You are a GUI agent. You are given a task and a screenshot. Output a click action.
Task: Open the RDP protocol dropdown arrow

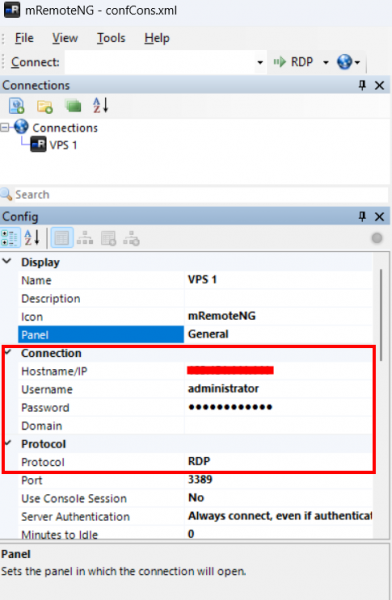326,62
